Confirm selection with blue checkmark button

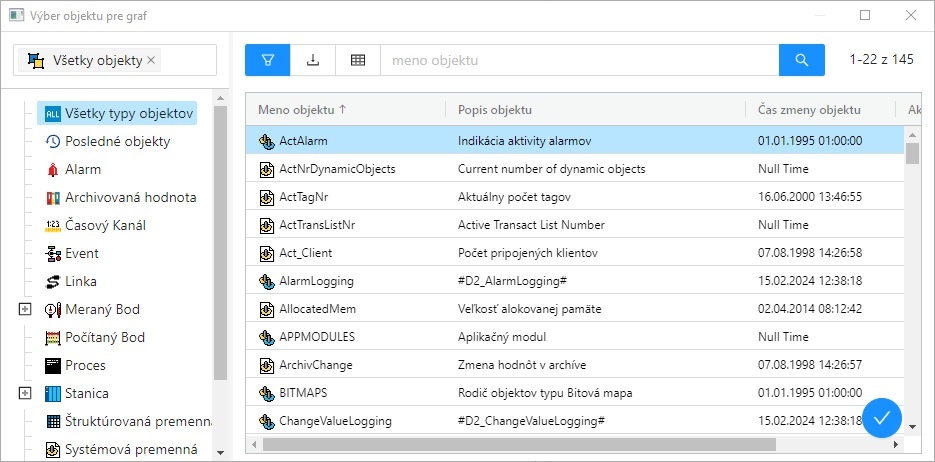[x=881, y=418]
